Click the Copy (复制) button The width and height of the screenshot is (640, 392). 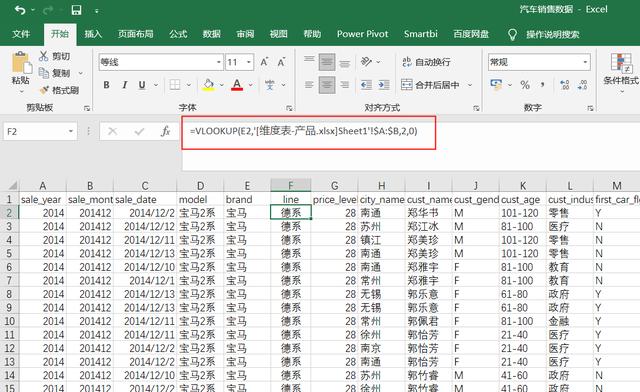54,73
